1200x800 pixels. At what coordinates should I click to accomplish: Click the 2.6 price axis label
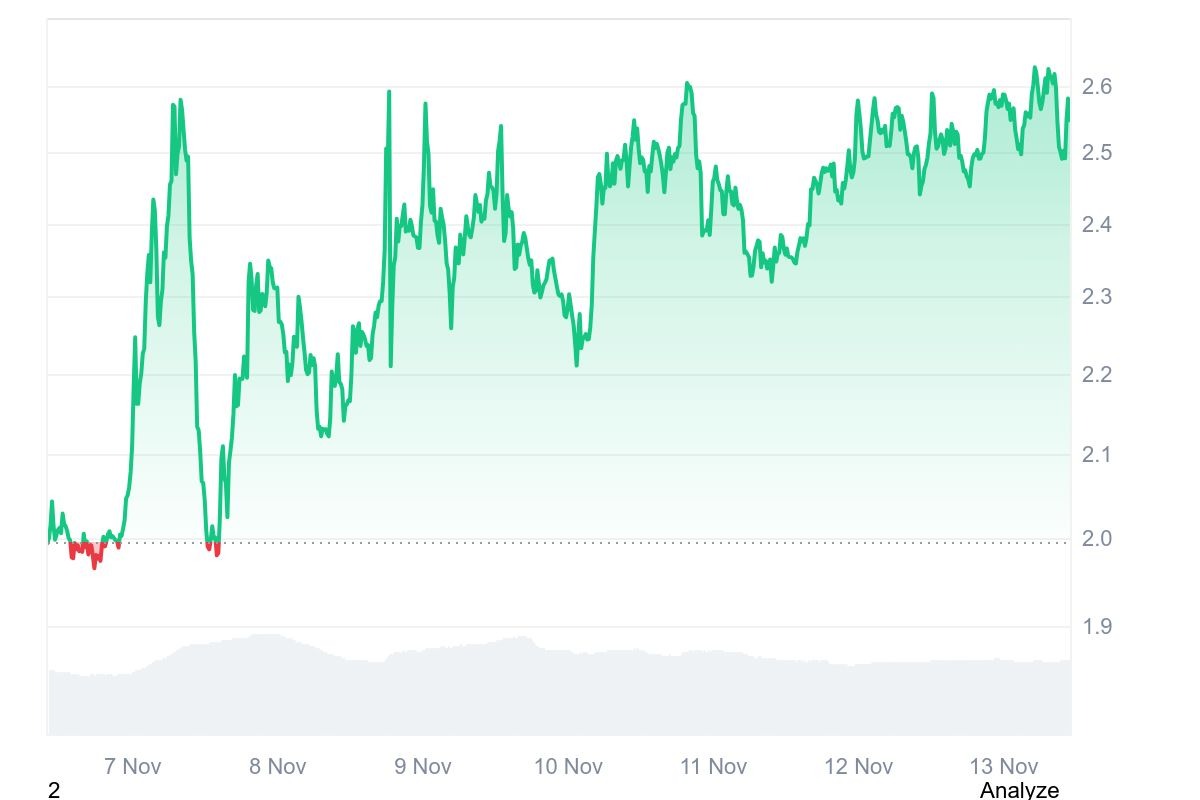(1097, 87)
